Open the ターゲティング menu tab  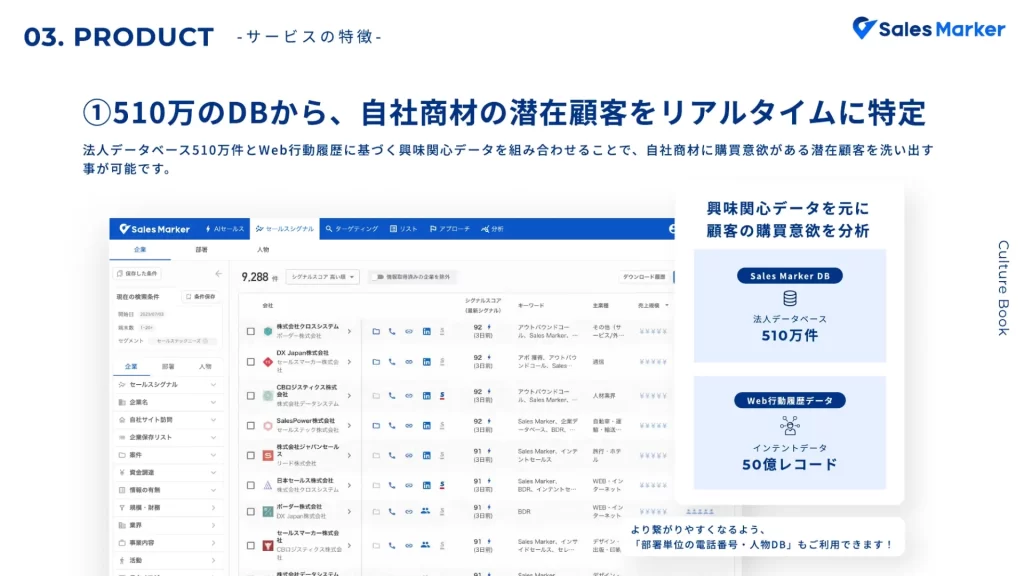click(352, 229)
